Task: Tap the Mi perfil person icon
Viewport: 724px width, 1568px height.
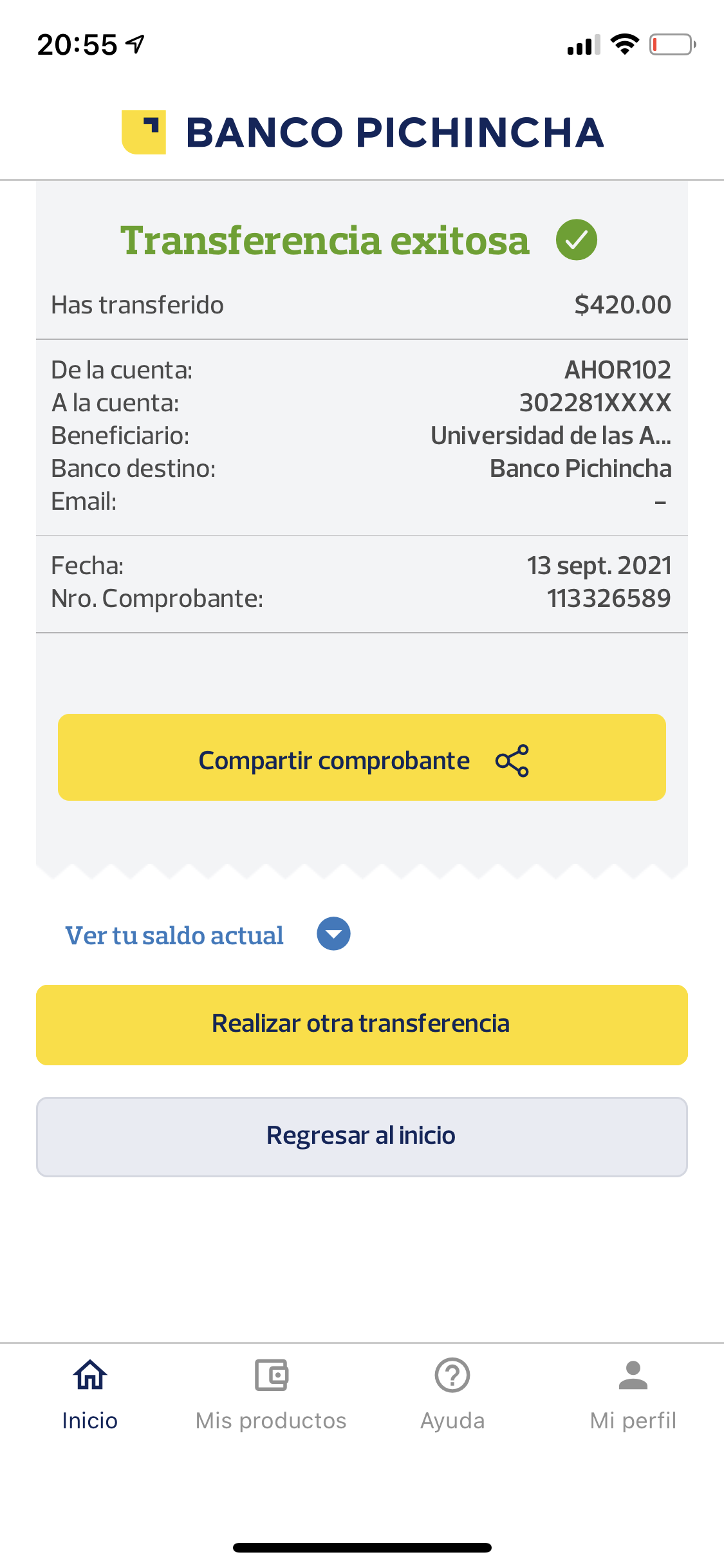Action: pos(633,1376)
